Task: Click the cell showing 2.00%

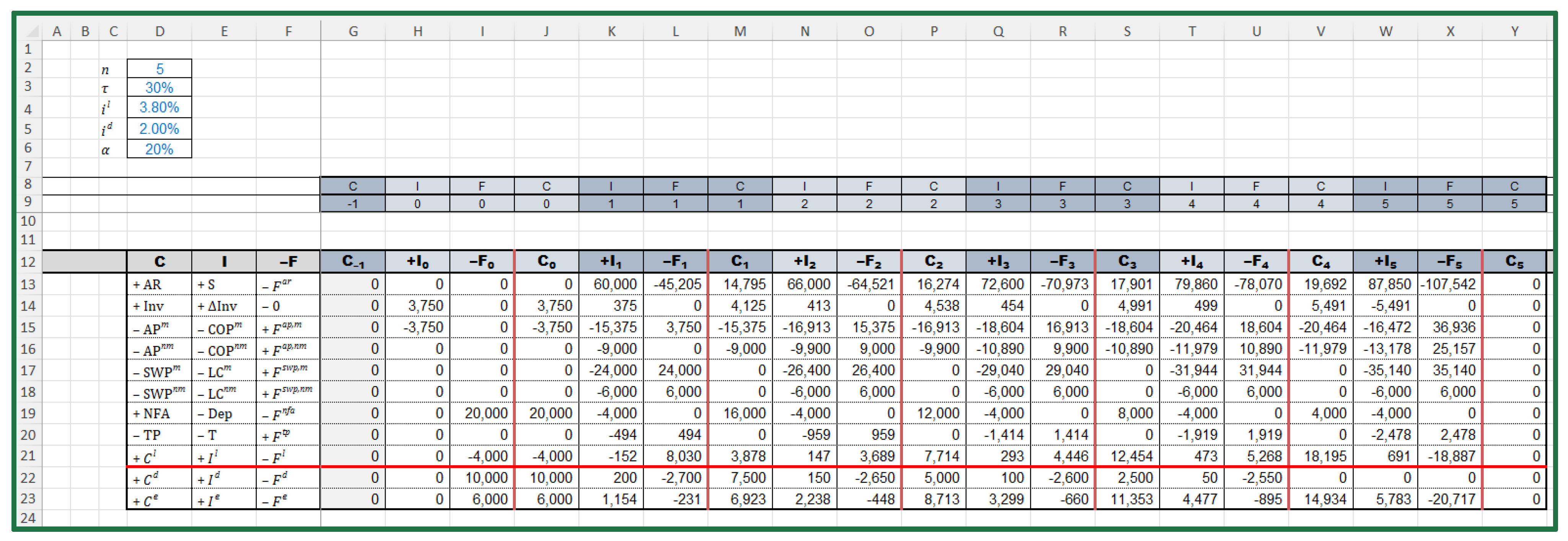Action: pos(160,129)
